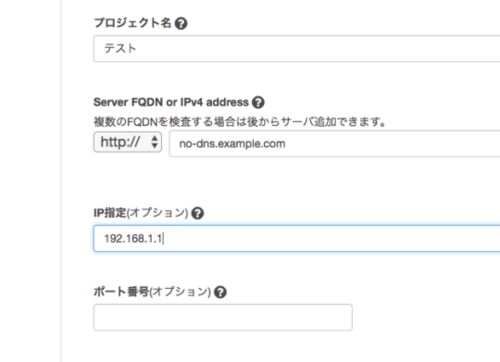Click the ポート番号(オプション) label
The height and width of the screenshot is (362, 500).
pyautogui.click(x=152, y=292)
